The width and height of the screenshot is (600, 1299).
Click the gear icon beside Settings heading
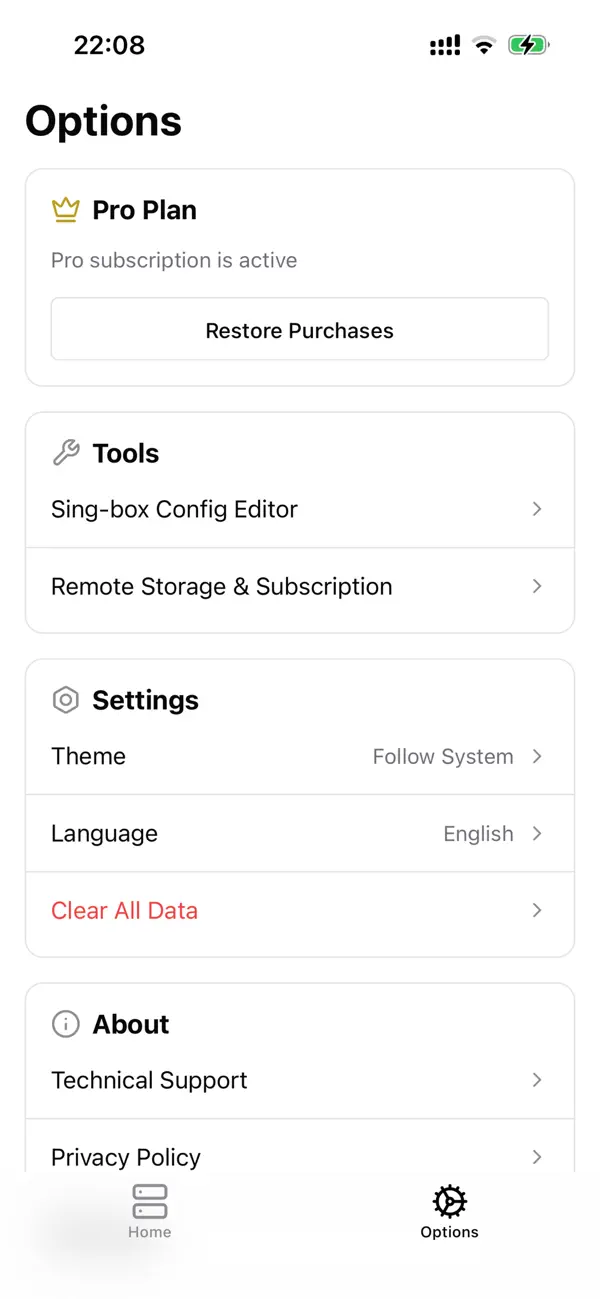(65, 700)
